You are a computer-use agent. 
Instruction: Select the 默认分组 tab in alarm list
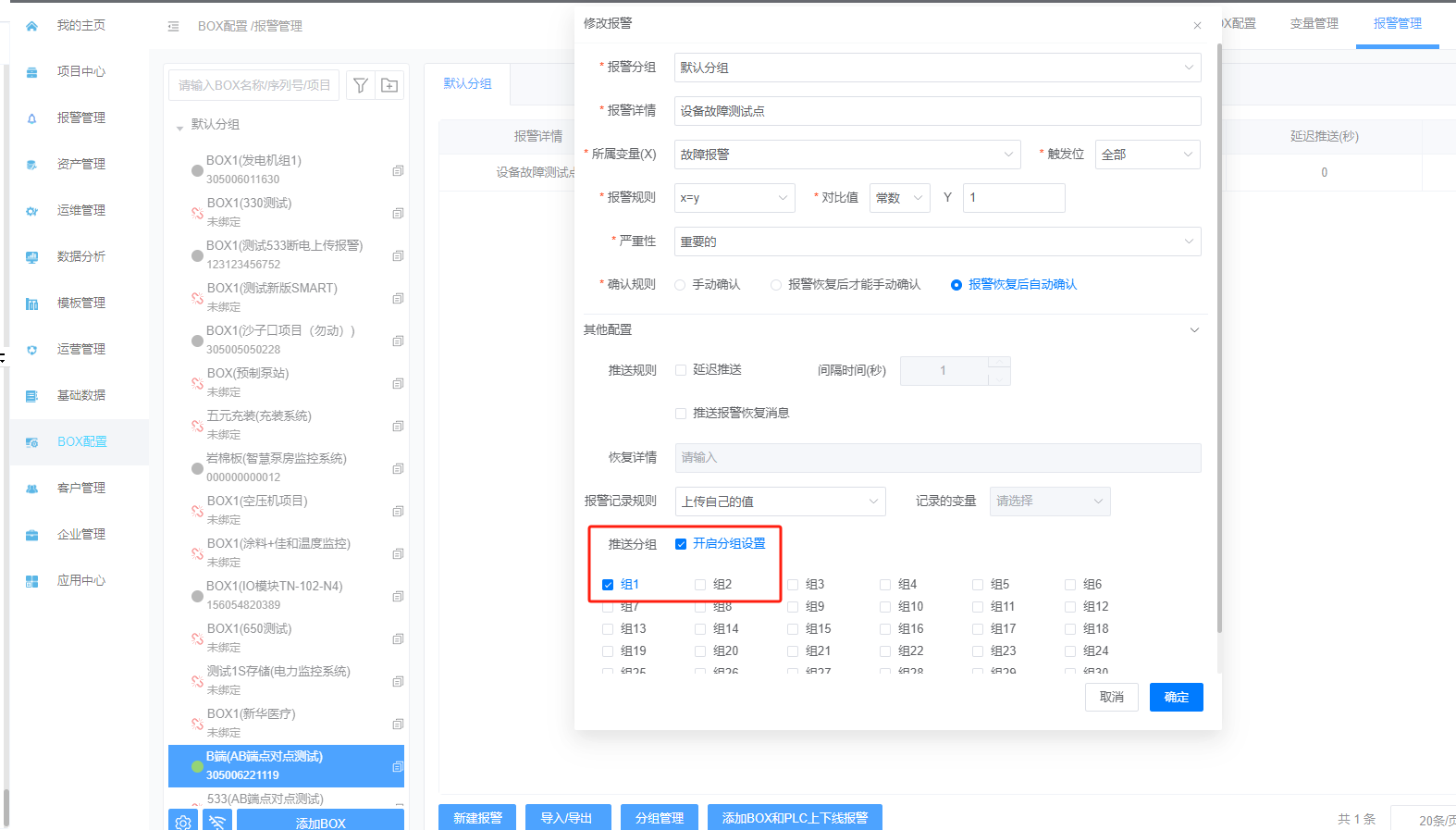point(467,84)
